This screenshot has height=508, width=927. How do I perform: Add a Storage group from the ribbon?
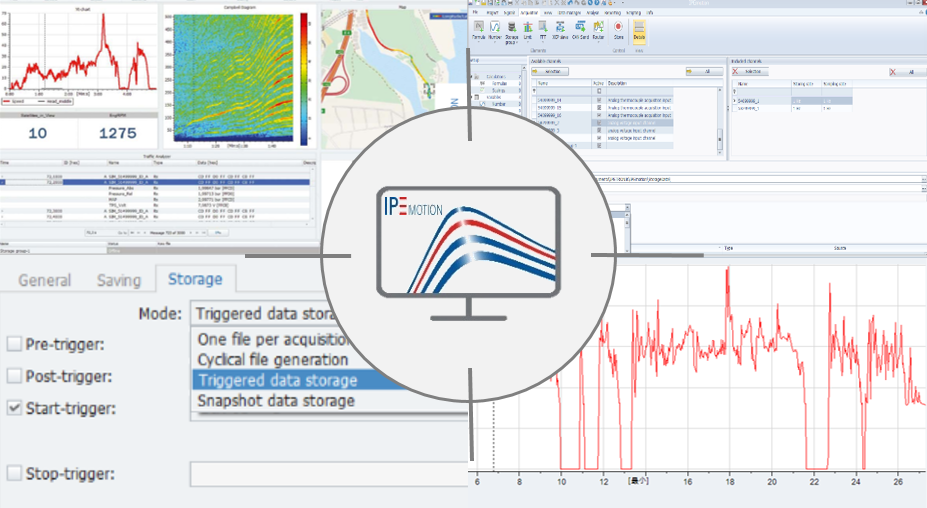511,32
